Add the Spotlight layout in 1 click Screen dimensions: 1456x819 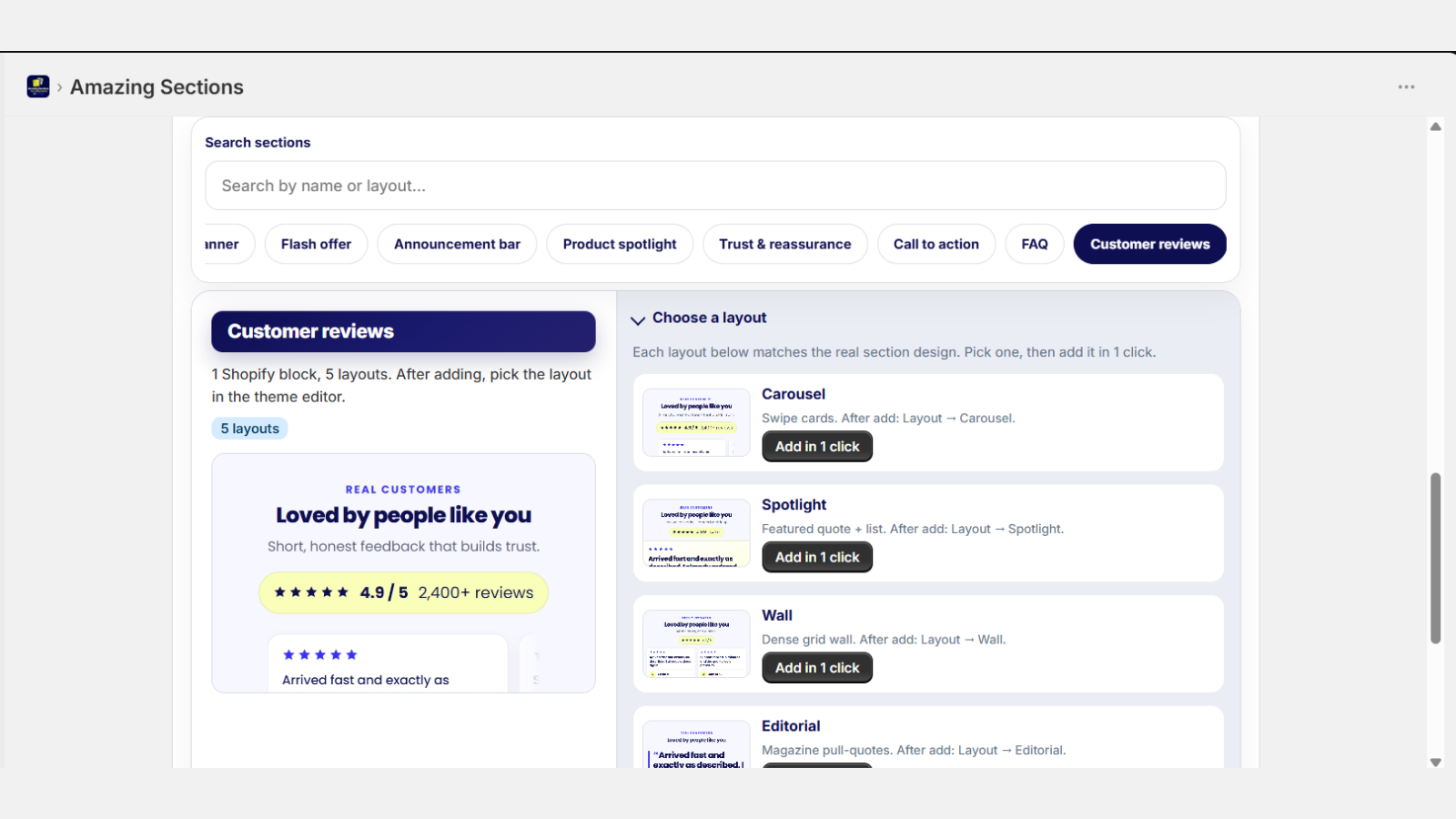coord(817,557)
